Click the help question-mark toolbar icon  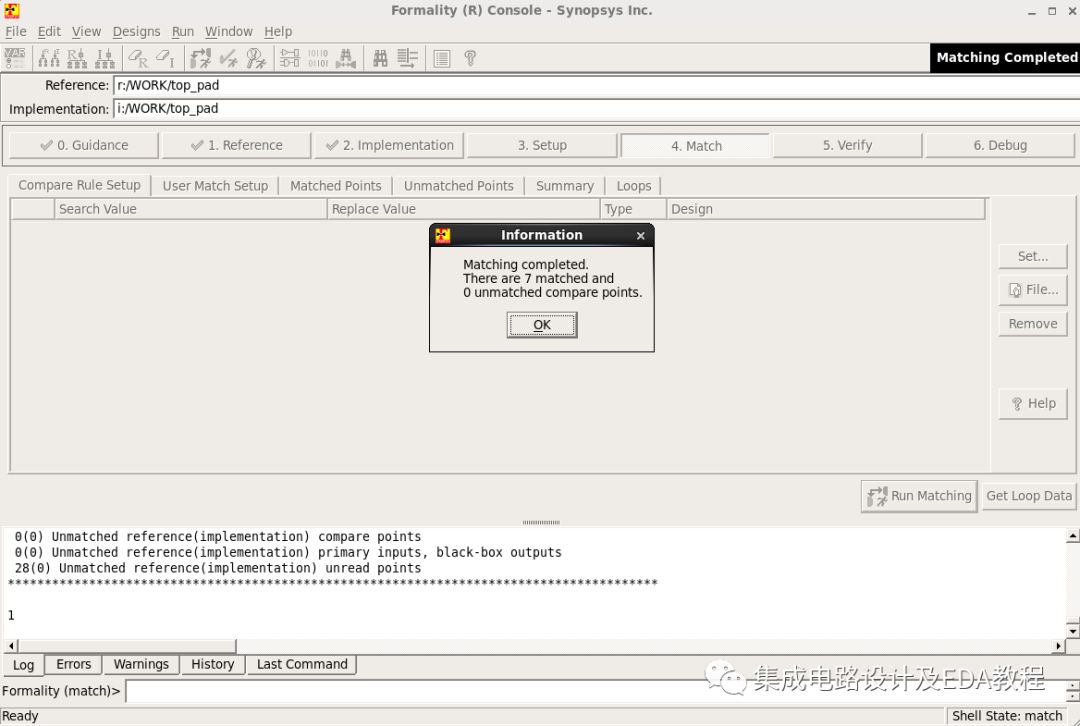[x=471, y=57]
